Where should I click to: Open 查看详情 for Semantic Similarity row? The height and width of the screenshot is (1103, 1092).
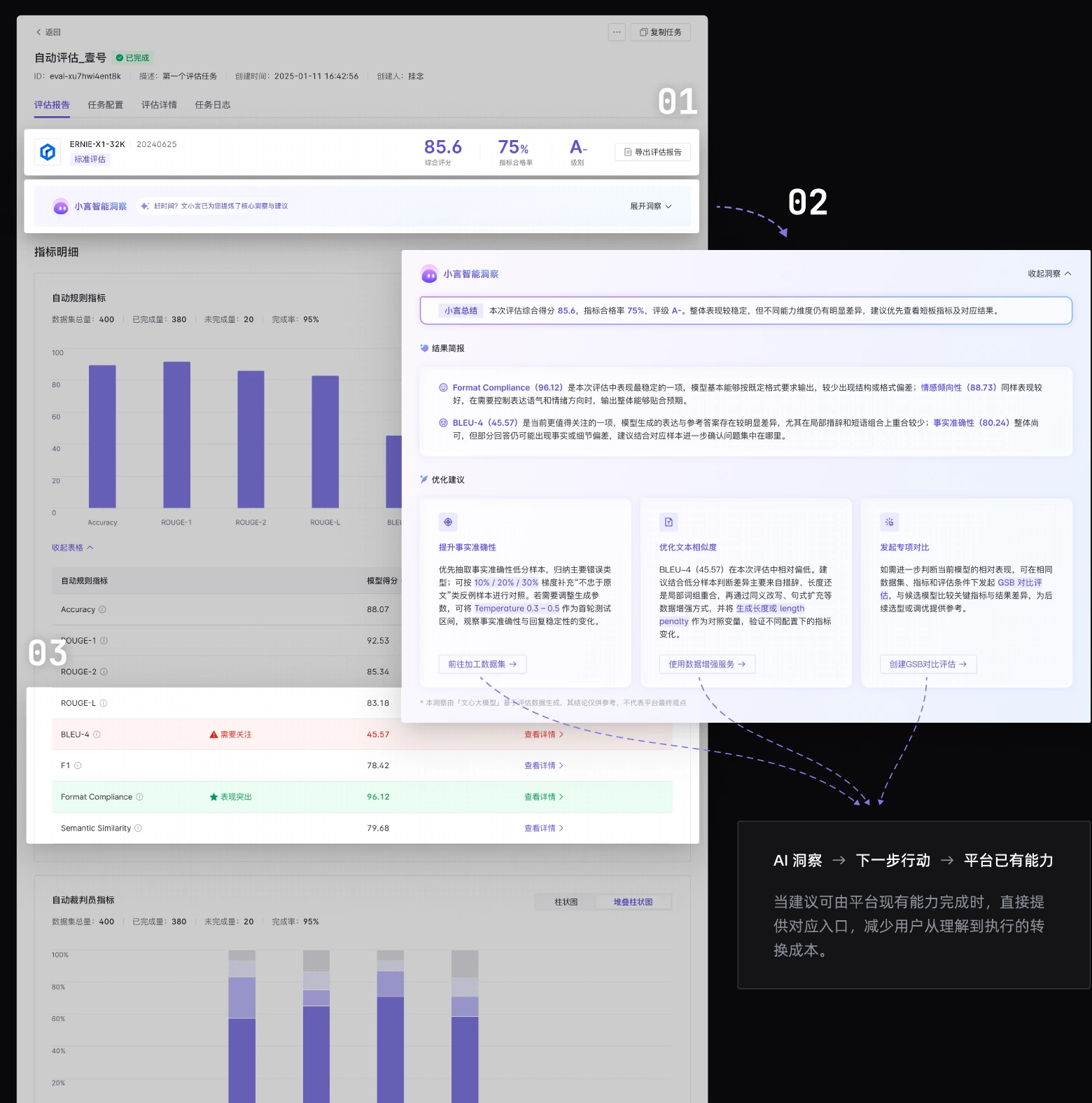coord(544,828)
